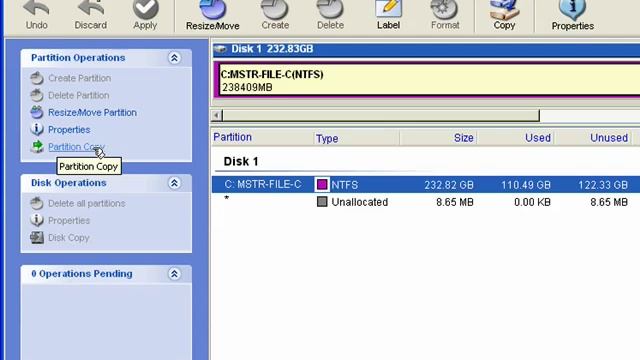The width and height of the screenshot is (640, 360).
Task: Click the Delete all partitions link
Action: pyautogui.click(x=87, y=204)
